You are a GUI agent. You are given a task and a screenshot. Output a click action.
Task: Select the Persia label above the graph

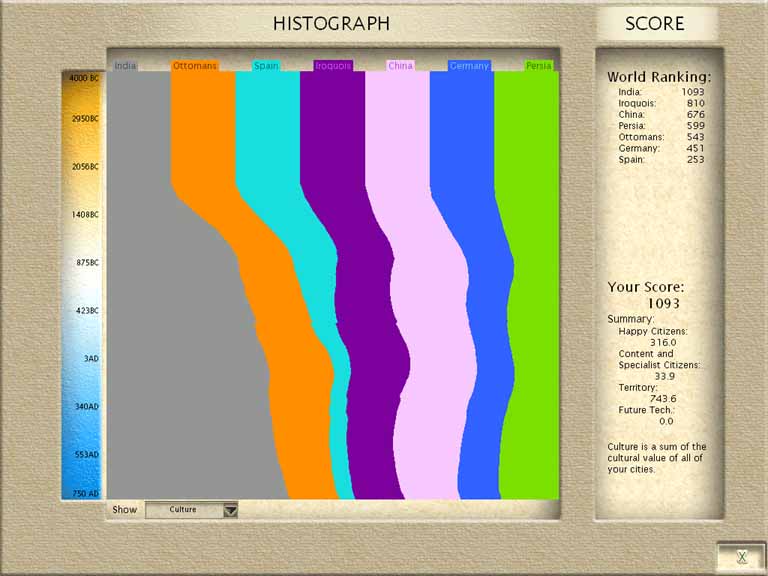point(538,66)
